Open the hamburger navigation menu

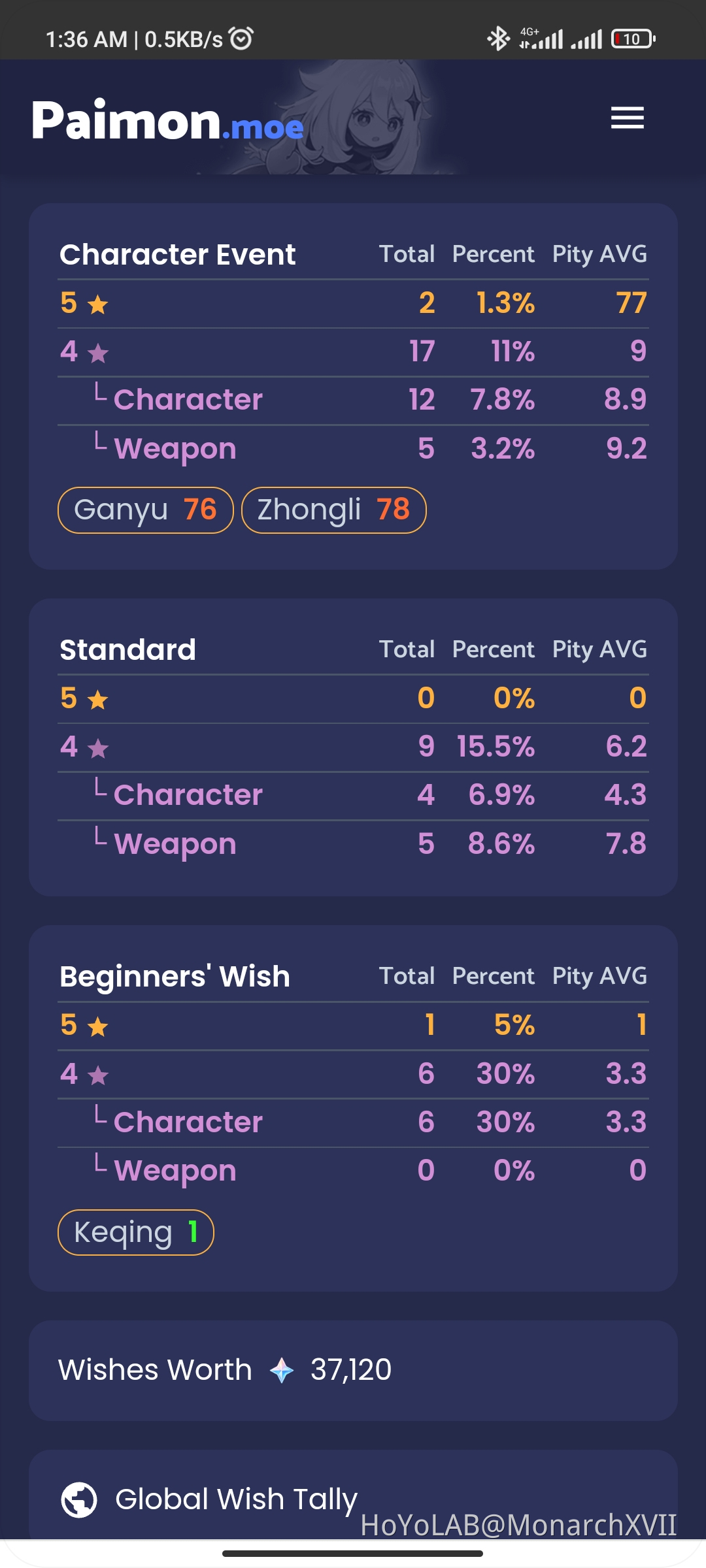629,119
